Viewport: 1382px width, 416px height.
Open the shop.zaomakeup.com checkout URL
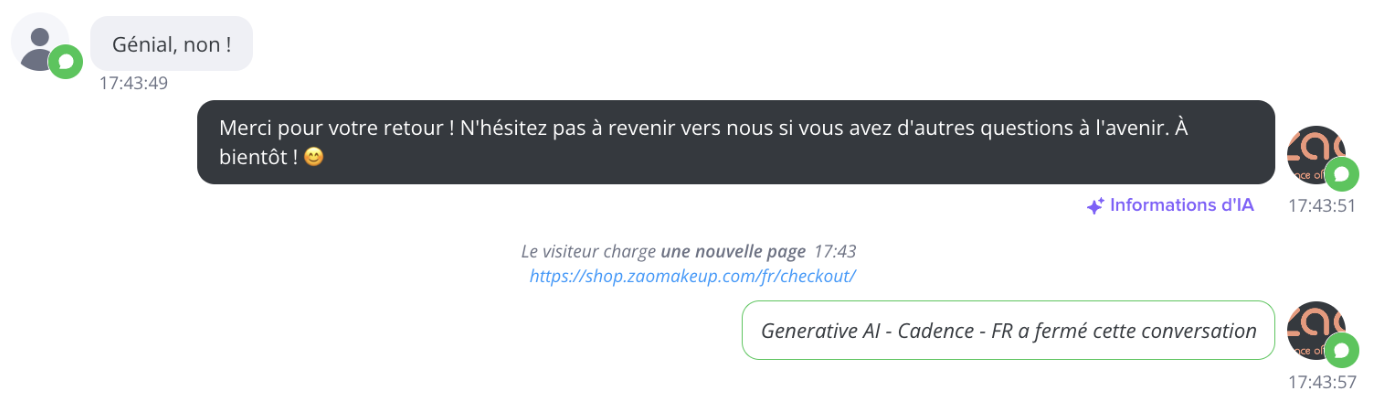(x=693, y=276)
